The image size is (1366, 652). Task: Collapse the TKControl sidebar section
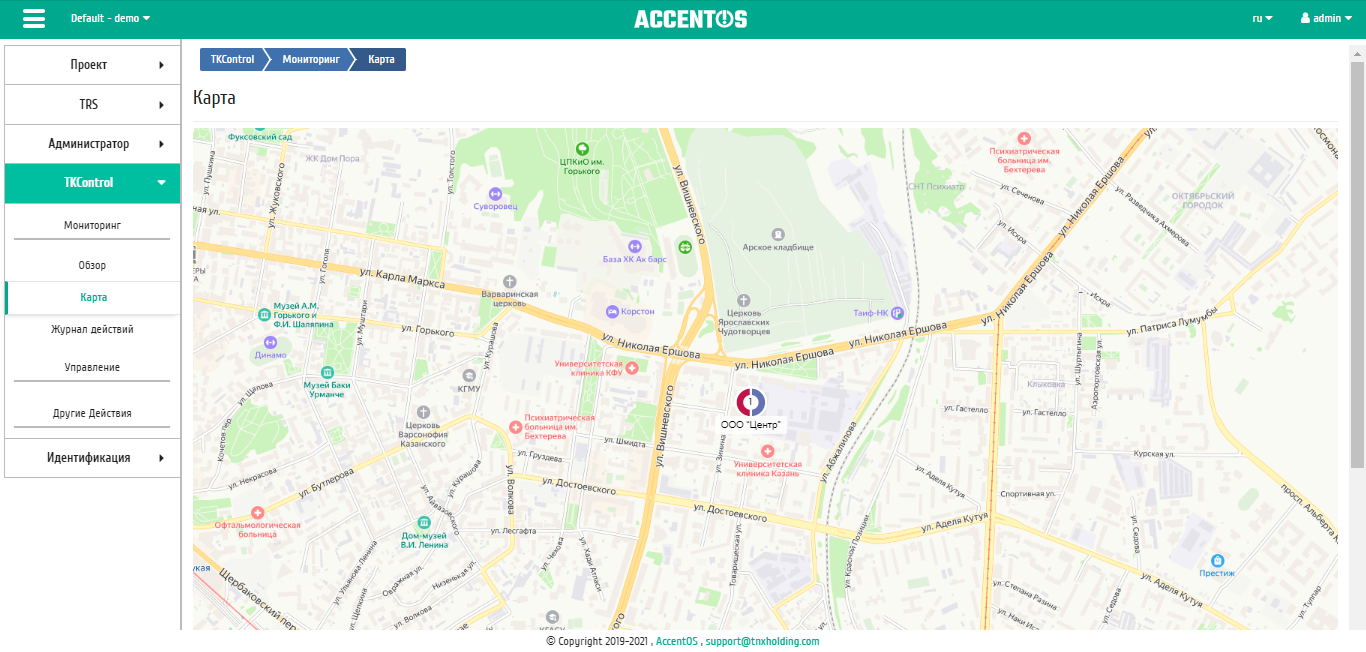[x=92, y=183]
